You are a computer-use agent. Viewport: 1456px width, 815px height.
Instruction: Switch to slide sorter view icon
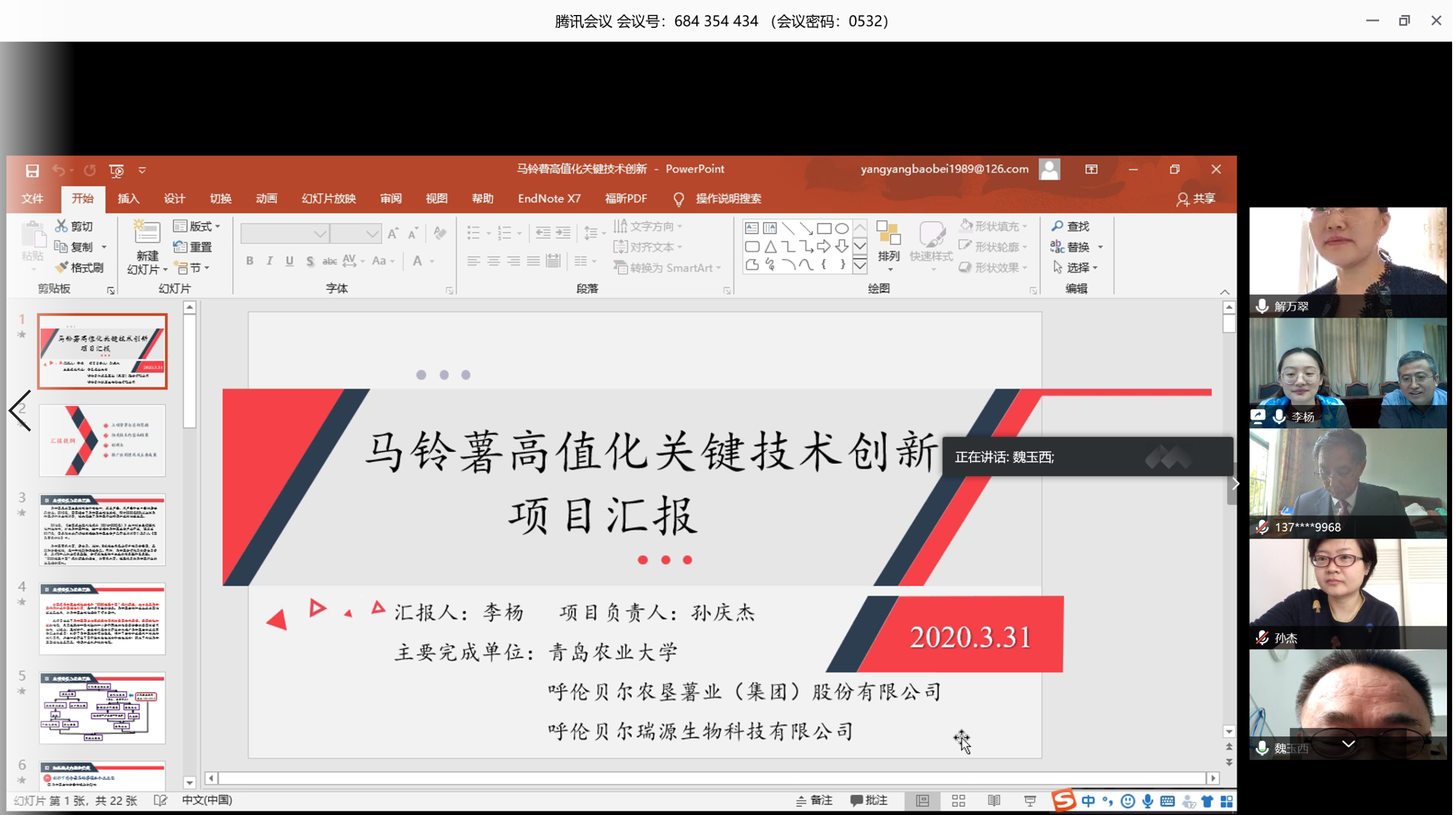tap(960, 802)
